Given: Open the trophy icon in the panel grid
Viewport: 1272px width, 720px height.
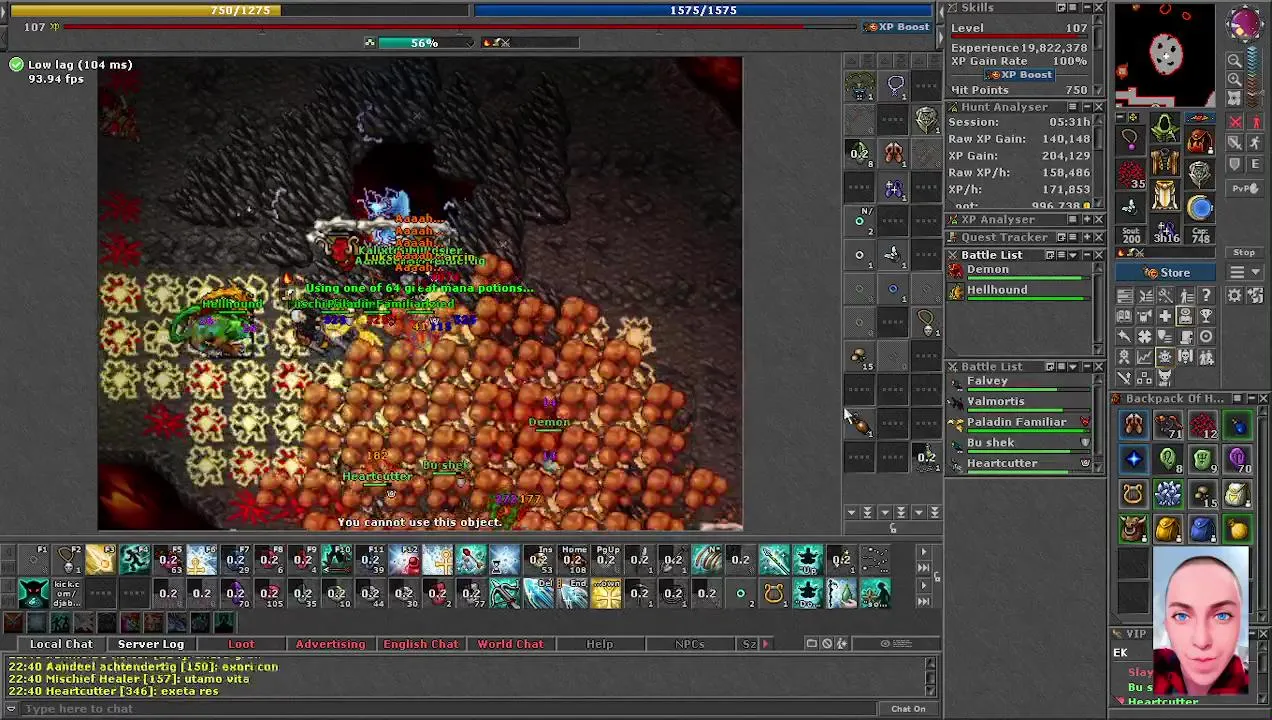Looking at the screenshot, I should (x=1206, y=315).
